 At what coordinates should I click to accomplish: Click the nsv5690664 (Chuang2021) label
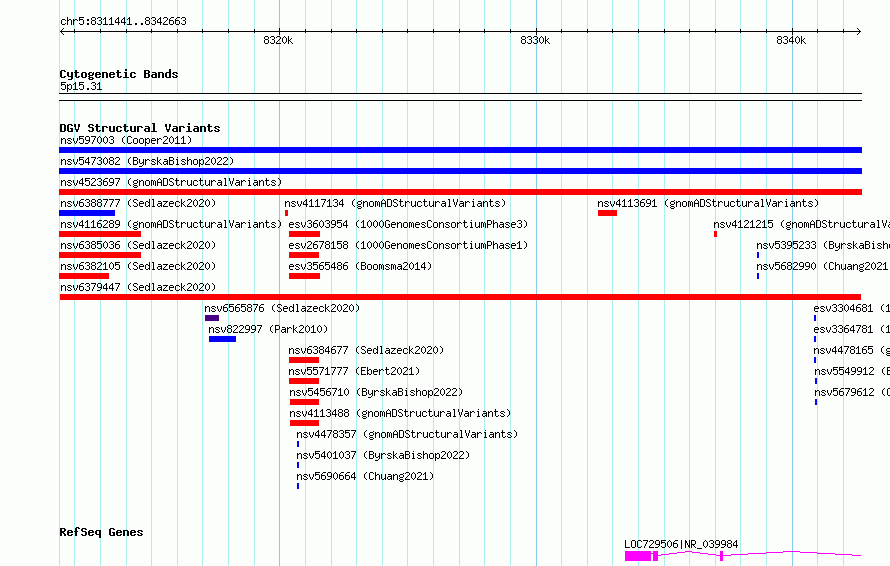(x=365, y=476)
